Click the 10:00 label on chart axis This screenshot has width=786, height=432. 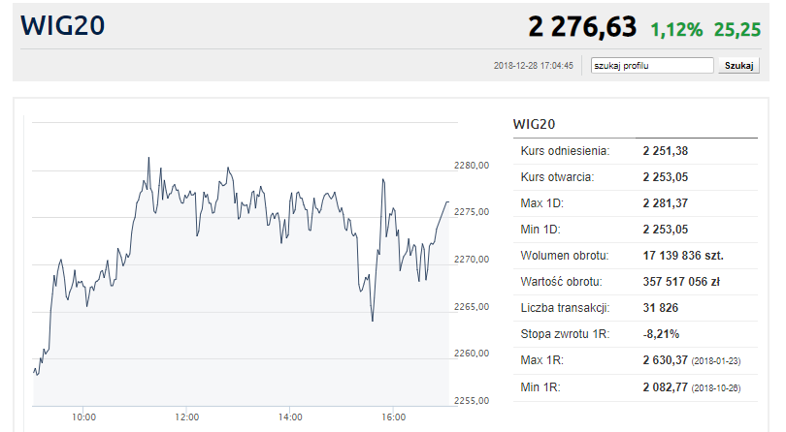point(84,417)
